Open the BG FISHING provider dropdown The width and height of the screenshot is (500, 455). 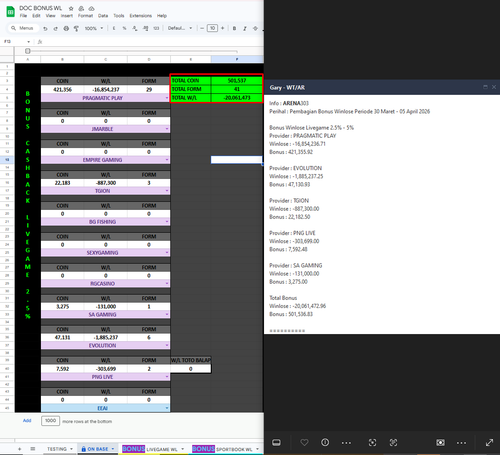(167, 222)
